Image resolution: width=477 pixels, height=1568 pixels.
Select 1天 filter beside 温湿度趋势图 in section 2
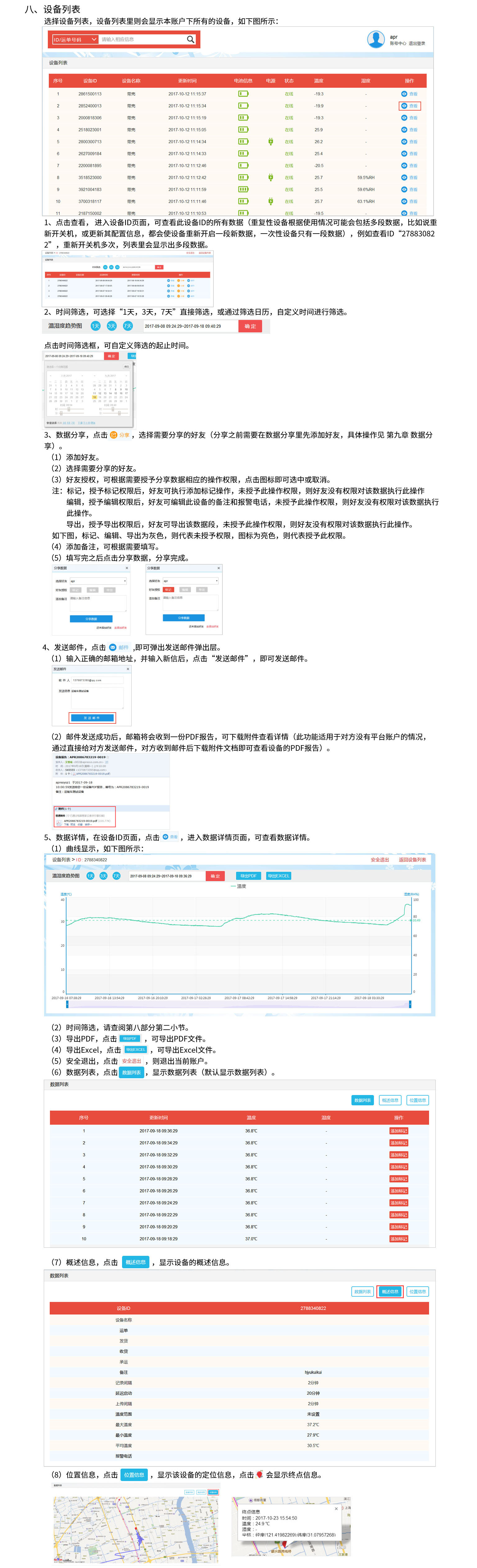pyautogui.click(x=96, y=326)
